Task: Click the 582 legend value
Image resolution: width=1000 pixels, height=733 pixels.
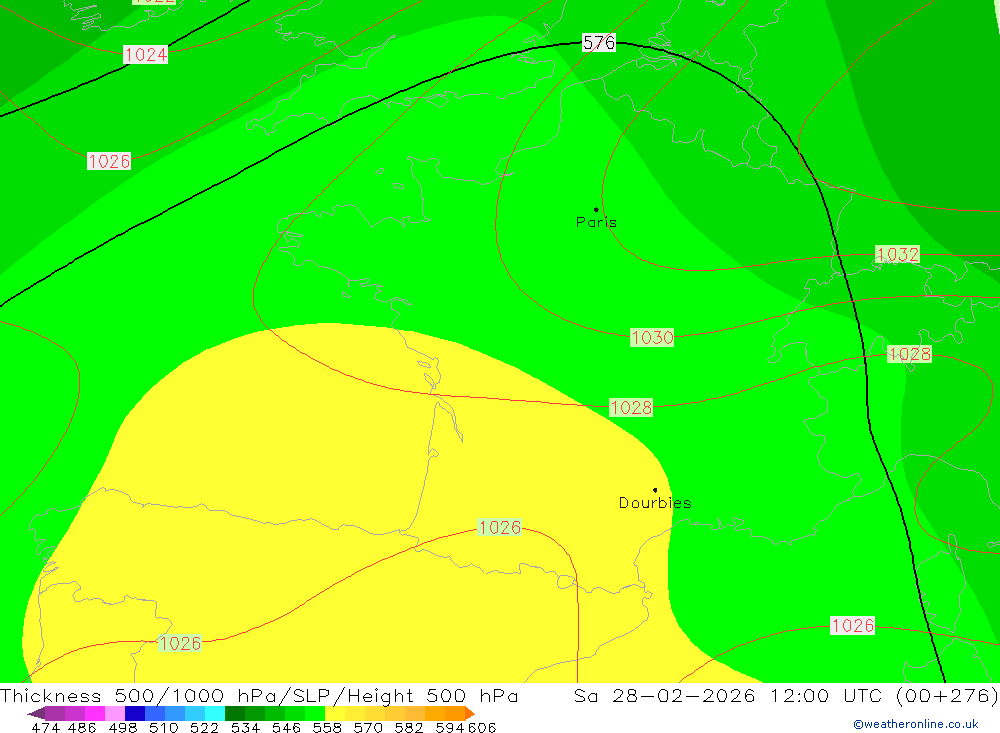Action: tap(409, 727)
